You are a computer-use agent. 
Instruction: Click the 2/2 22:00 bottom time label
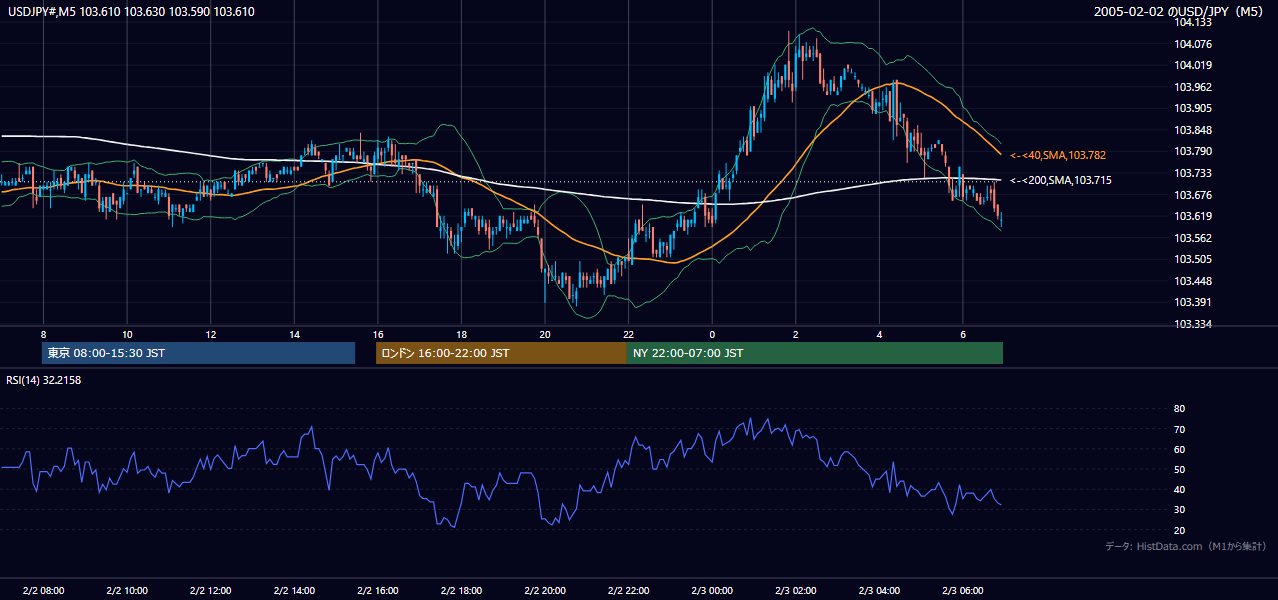[x=628, y=590]
